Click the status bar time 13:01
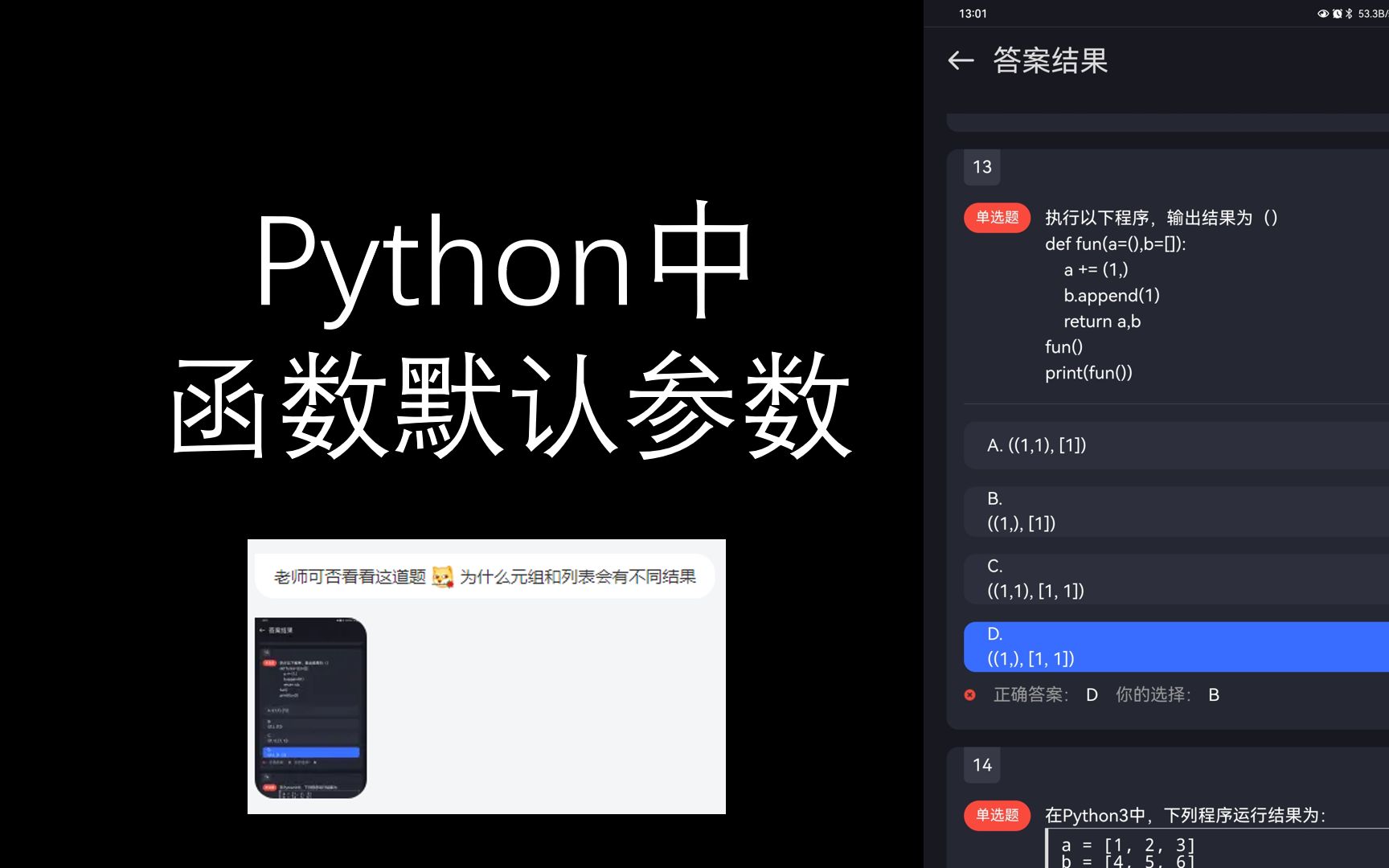 [973, 14]
